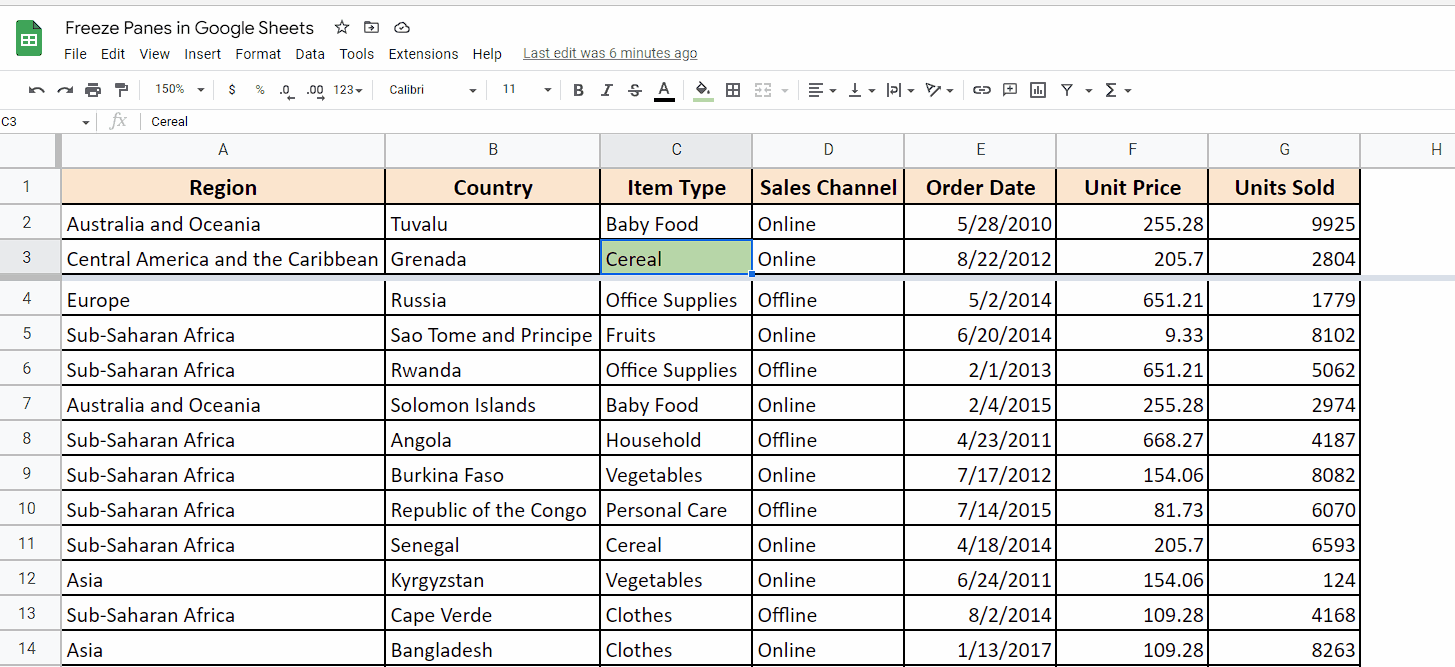
Task: Click the Last edit was 6 minutes ago link
Action: (610, 53)
